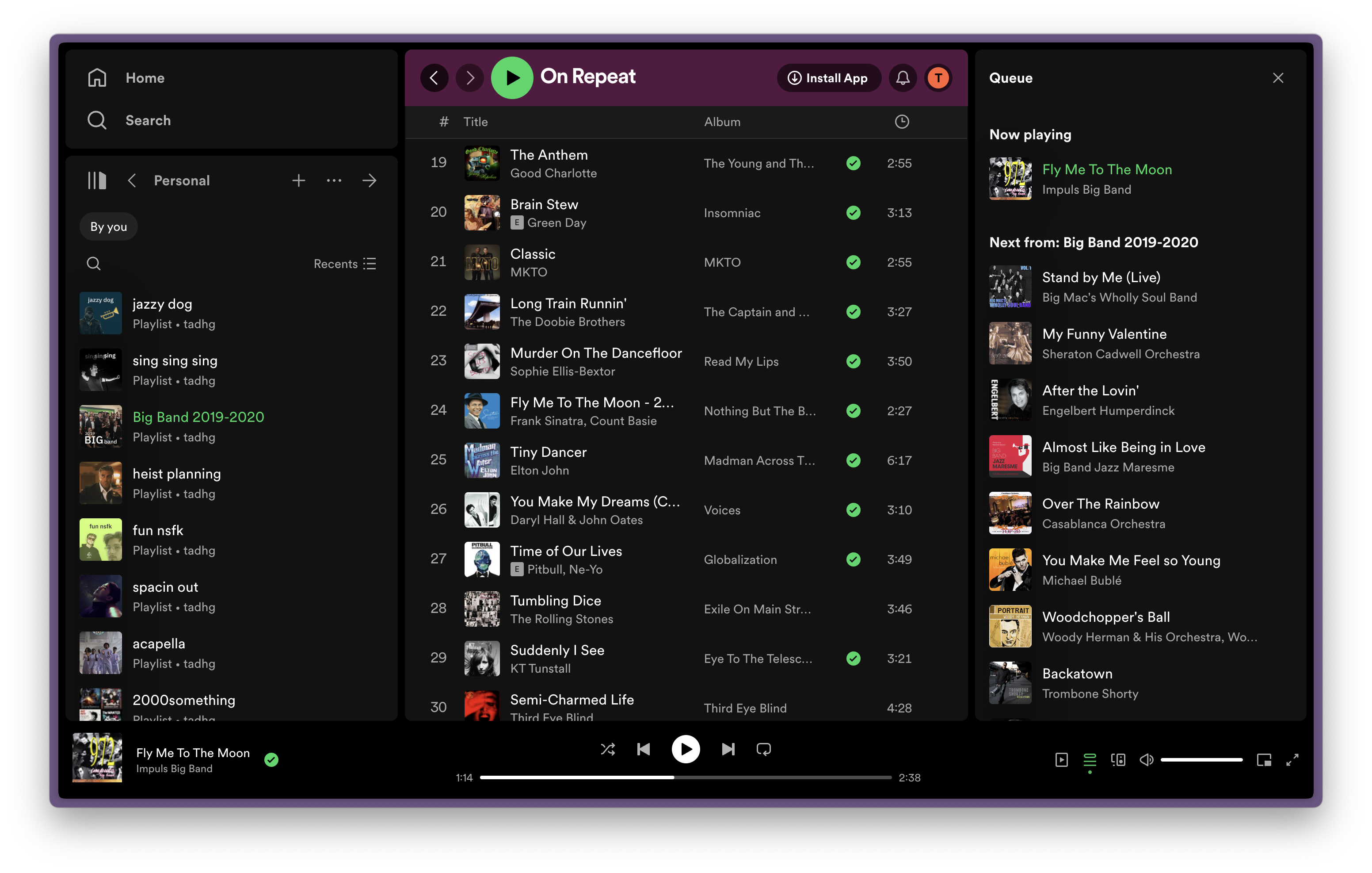Toggle shuffle playback

607,749
